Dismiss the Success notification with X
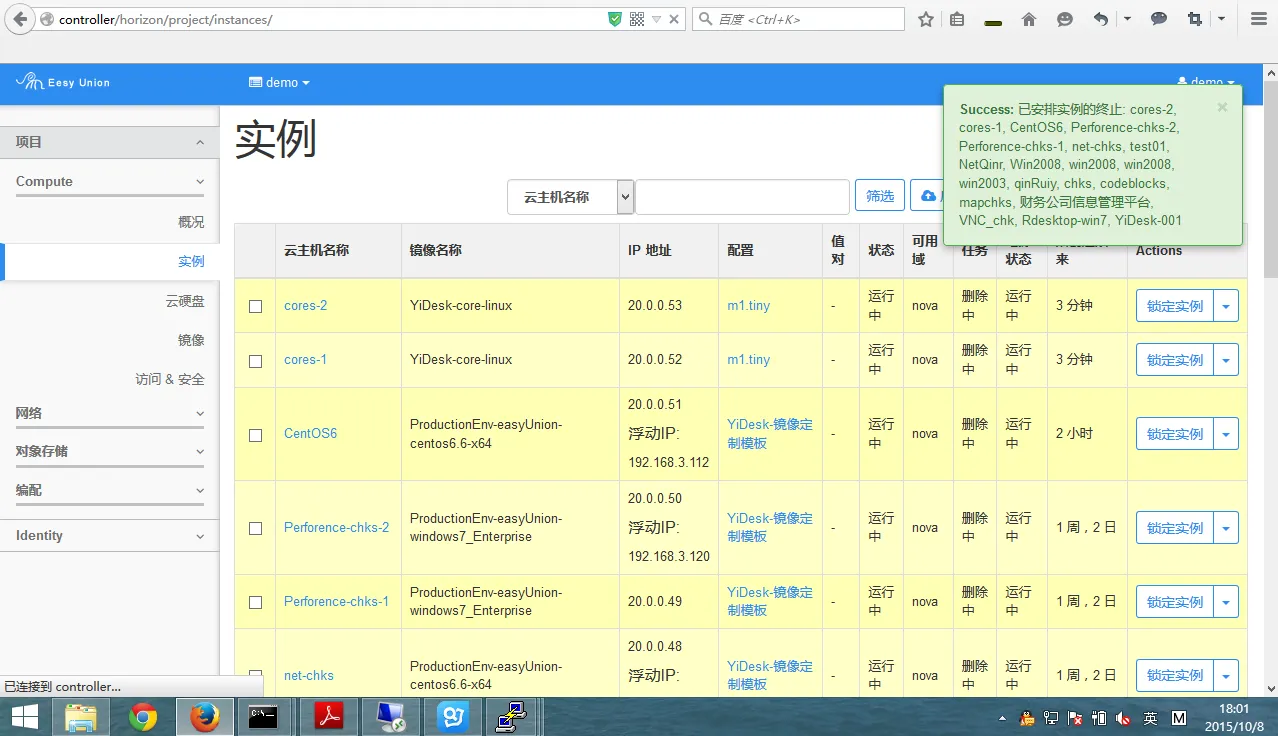Image resolution: width=1278 pixels, height=736 pixels. [1222, 107]
